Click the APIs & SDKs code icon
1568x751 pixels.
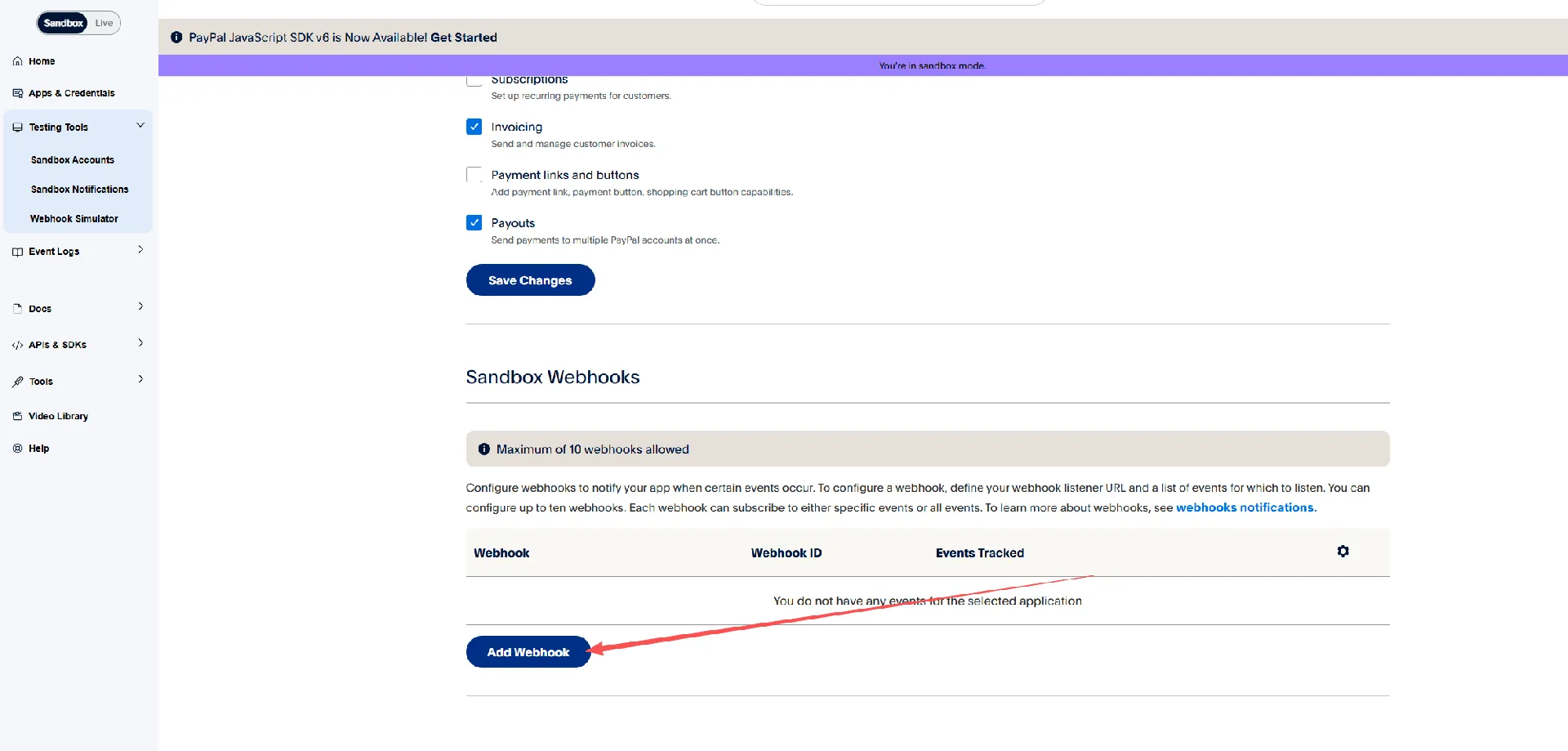coord(18,345)
